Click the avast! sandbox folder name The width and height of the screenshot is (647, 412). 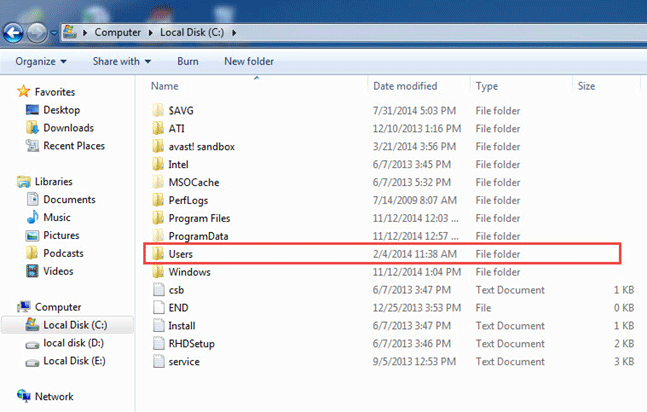point(201,147)
